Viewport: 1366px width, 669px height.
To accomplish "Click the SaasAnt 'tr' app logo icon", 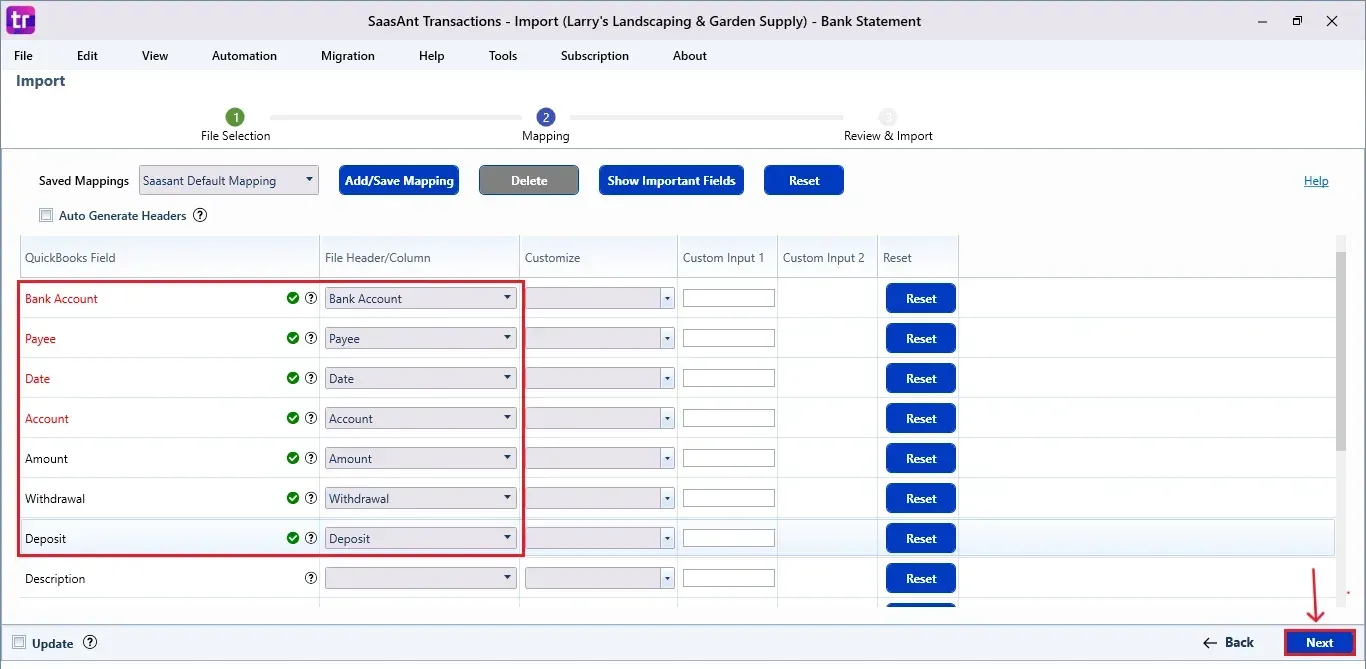I will click(20, 20).
